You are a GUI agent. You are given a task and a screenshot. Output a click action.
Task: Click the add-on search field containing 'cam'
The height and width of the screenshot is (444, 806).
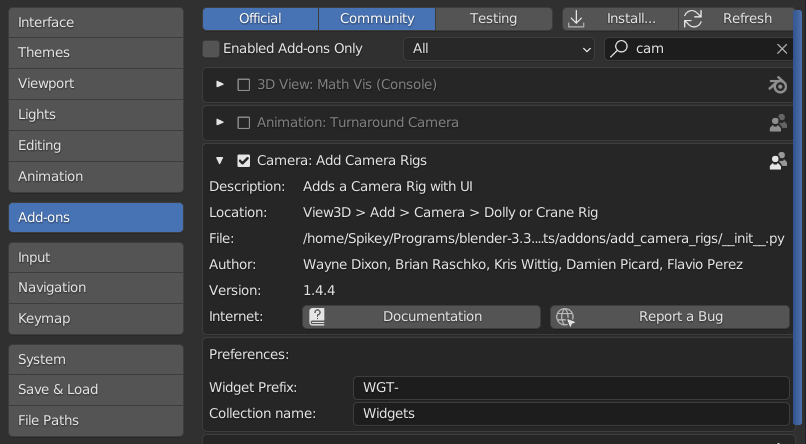[x=699, y=49]
